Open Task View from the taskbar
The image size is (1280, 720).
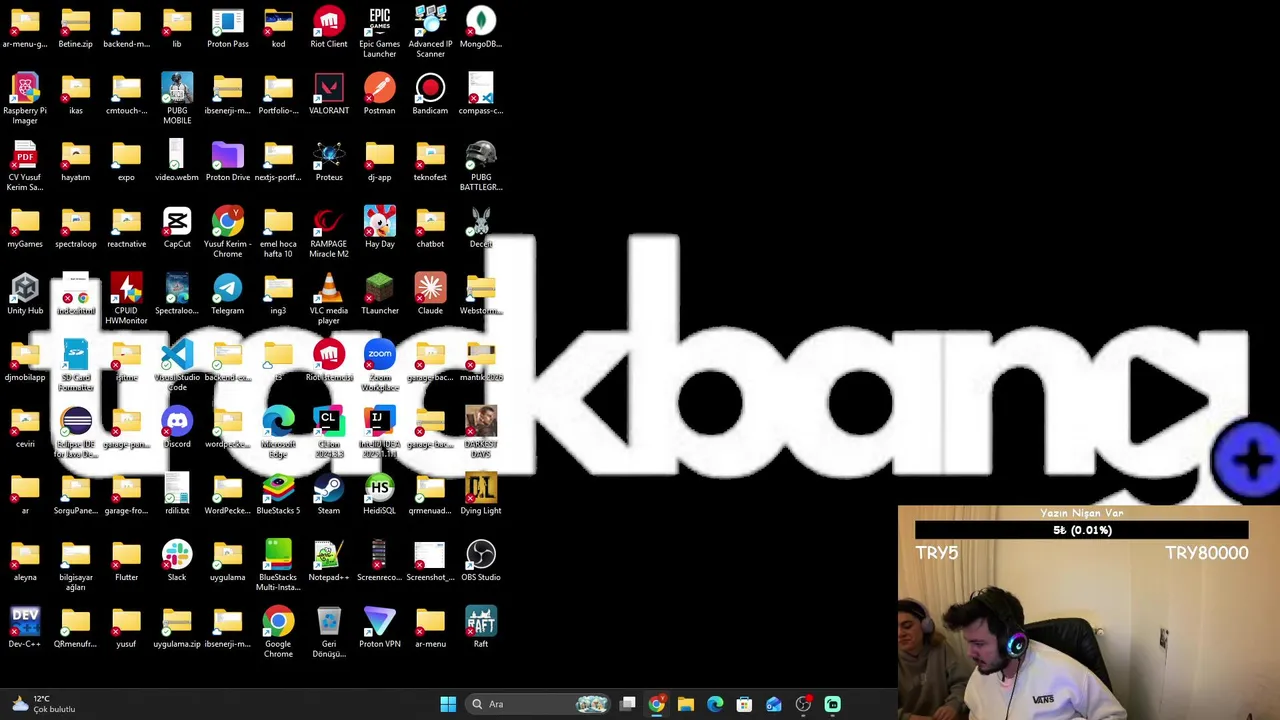[628, 704]
